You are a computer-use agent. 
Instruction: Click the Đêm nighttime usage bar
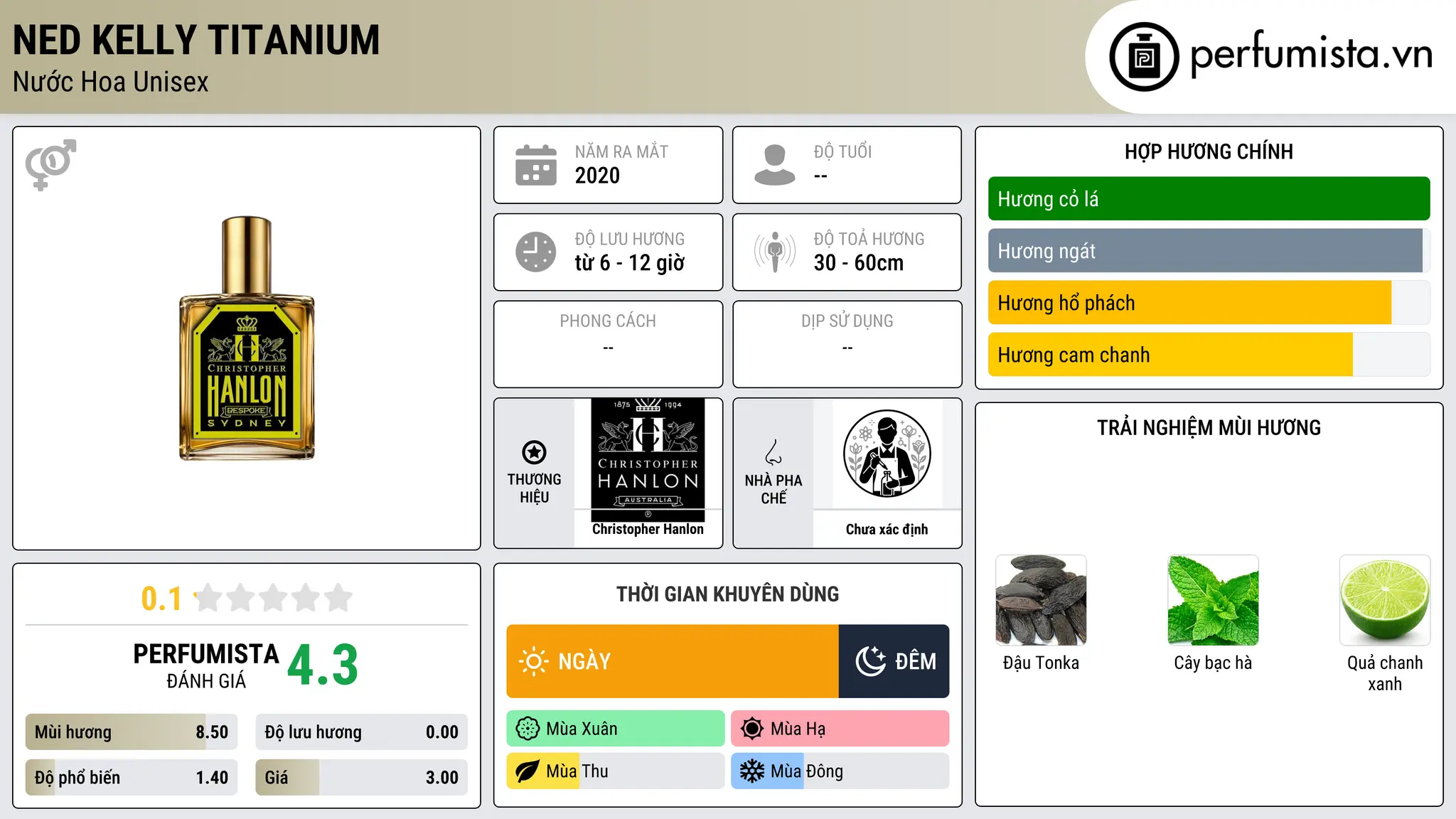click(894, 661)
